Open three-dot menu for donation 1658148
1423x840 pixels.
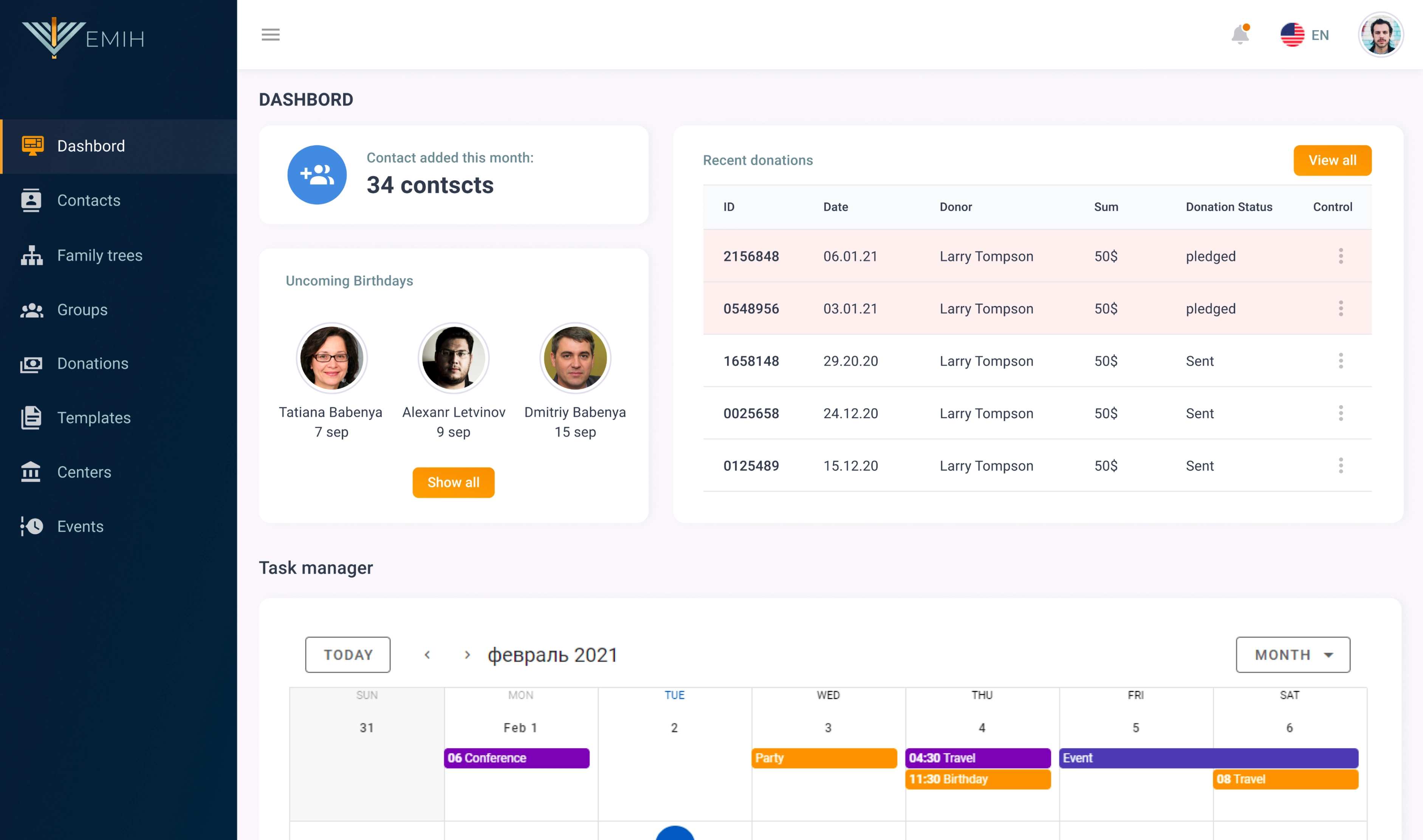click(1340, 361)
